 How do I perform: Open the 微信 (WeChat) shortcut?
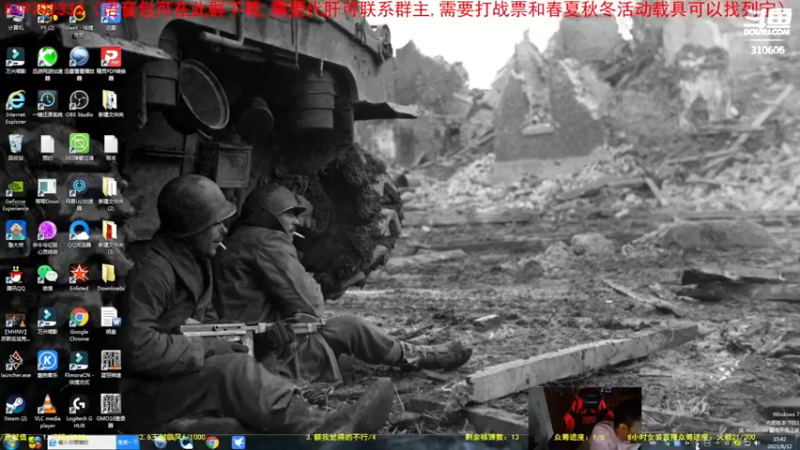(47, 278)
